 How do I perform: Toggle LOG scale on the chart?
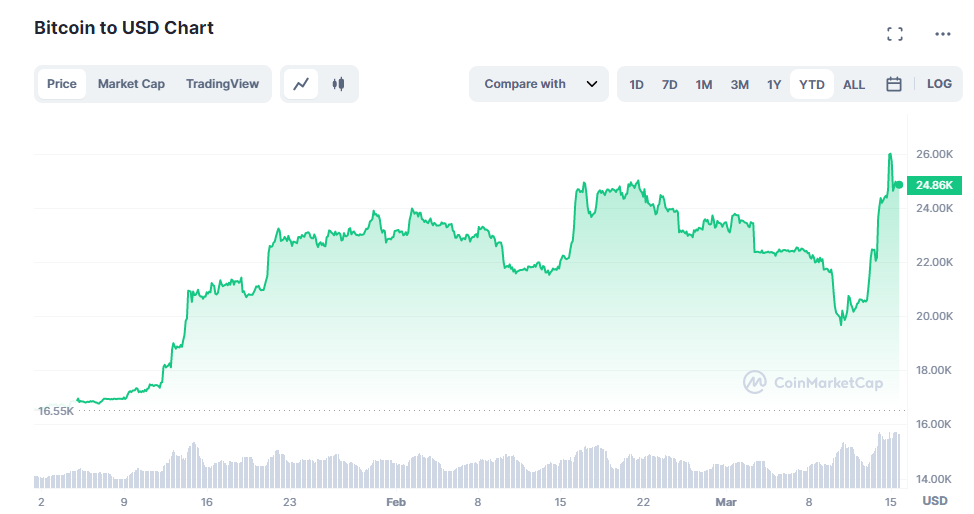(939, 84)
